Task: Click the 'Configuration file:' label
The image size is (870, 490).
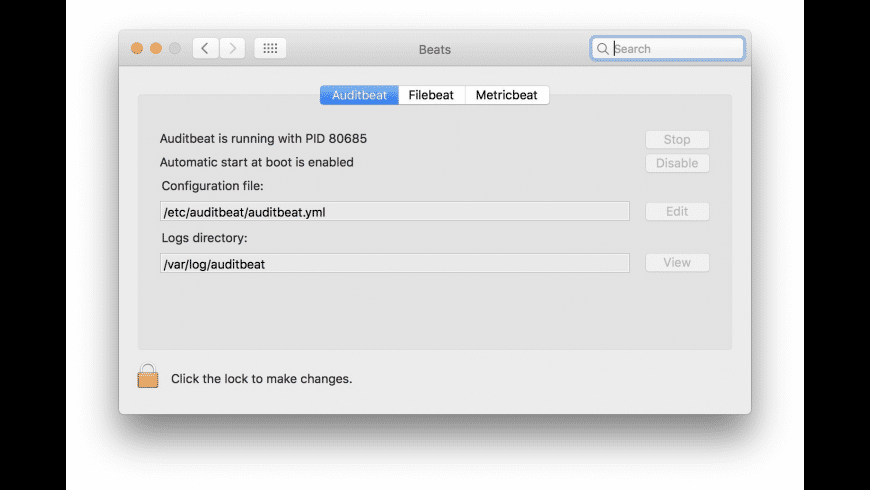Action: (x=213, y=186)
